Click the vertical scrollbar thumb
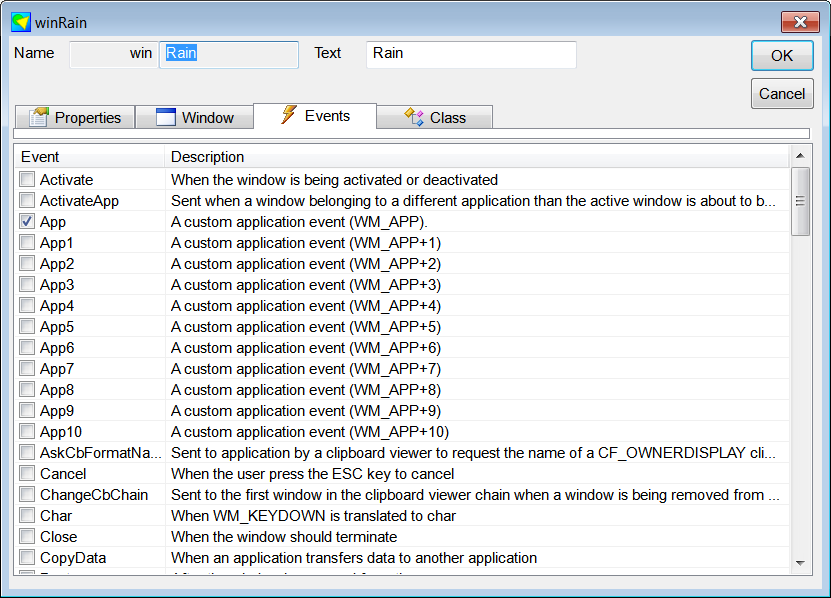 point(800,201)
